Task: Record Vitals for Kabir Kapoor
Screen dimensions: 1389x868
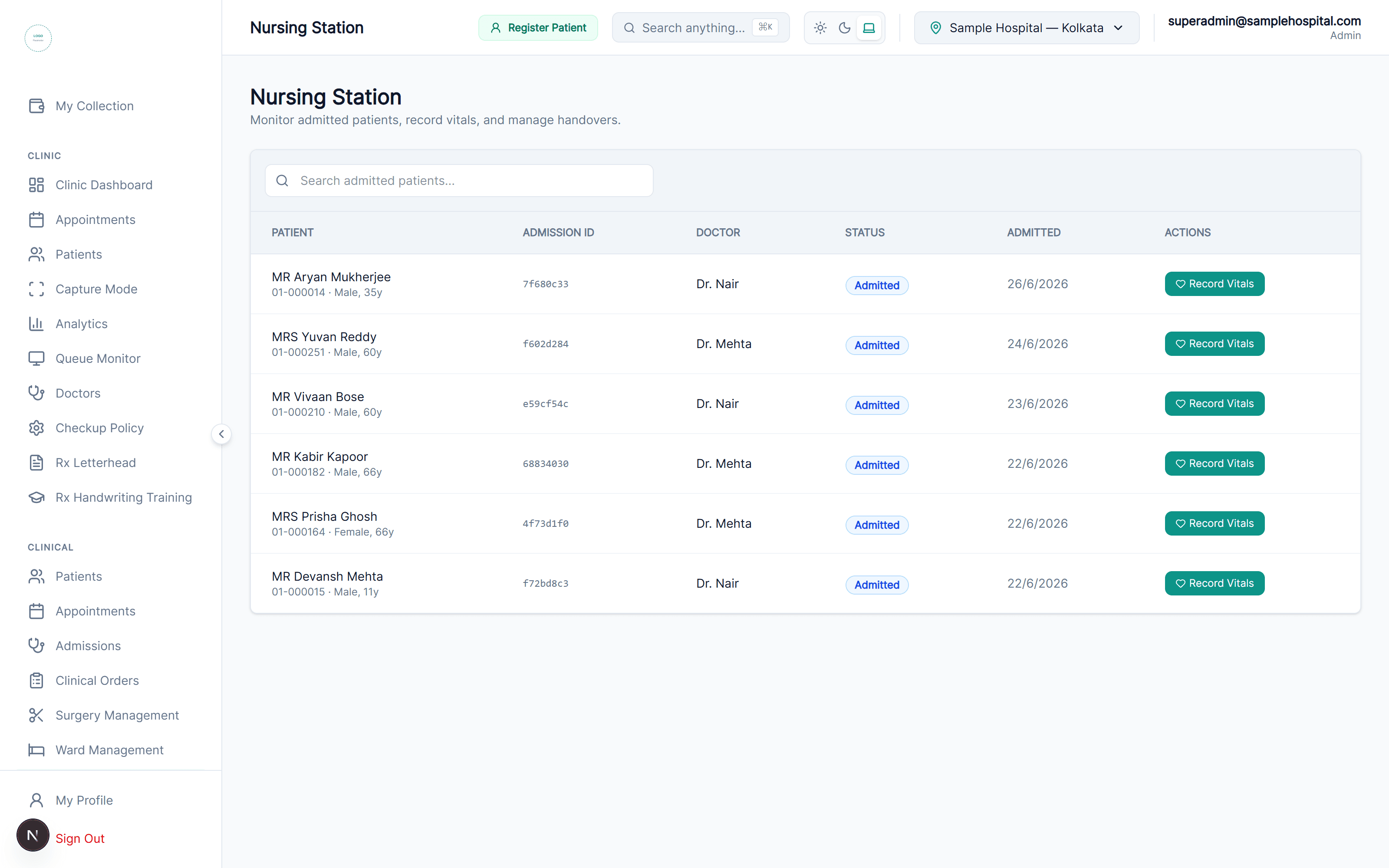Action: (x=1215, y=463)
